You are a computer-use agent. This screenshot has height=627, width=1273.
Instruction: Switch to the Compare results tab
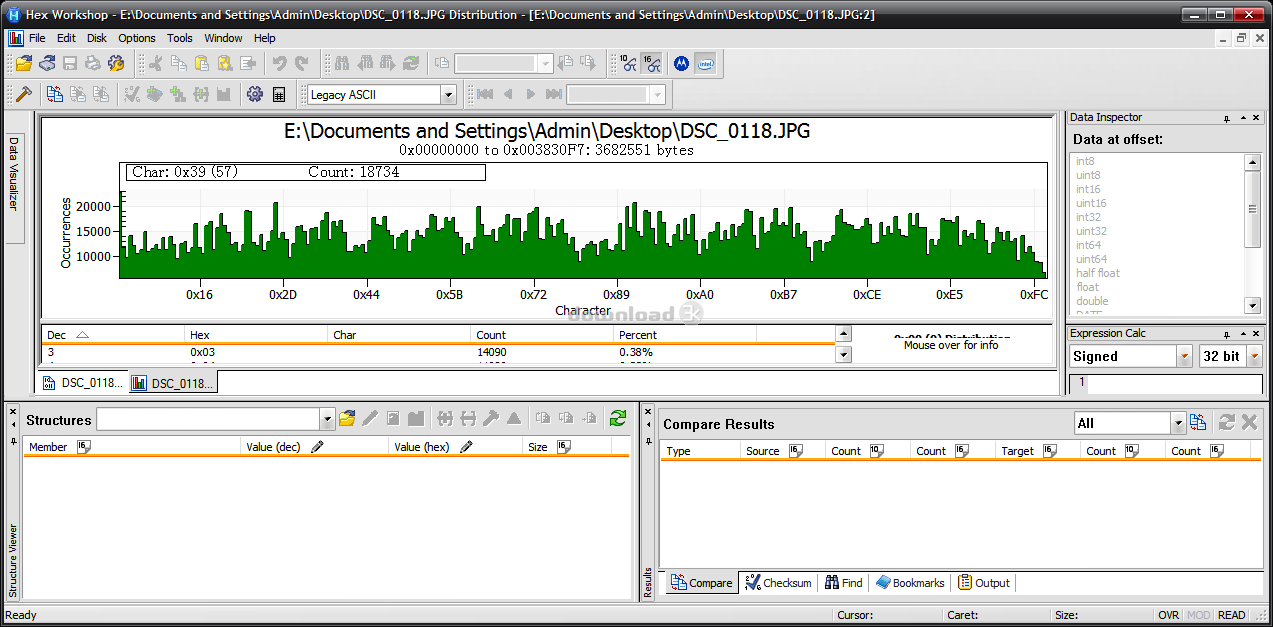[x=701, y=583]
